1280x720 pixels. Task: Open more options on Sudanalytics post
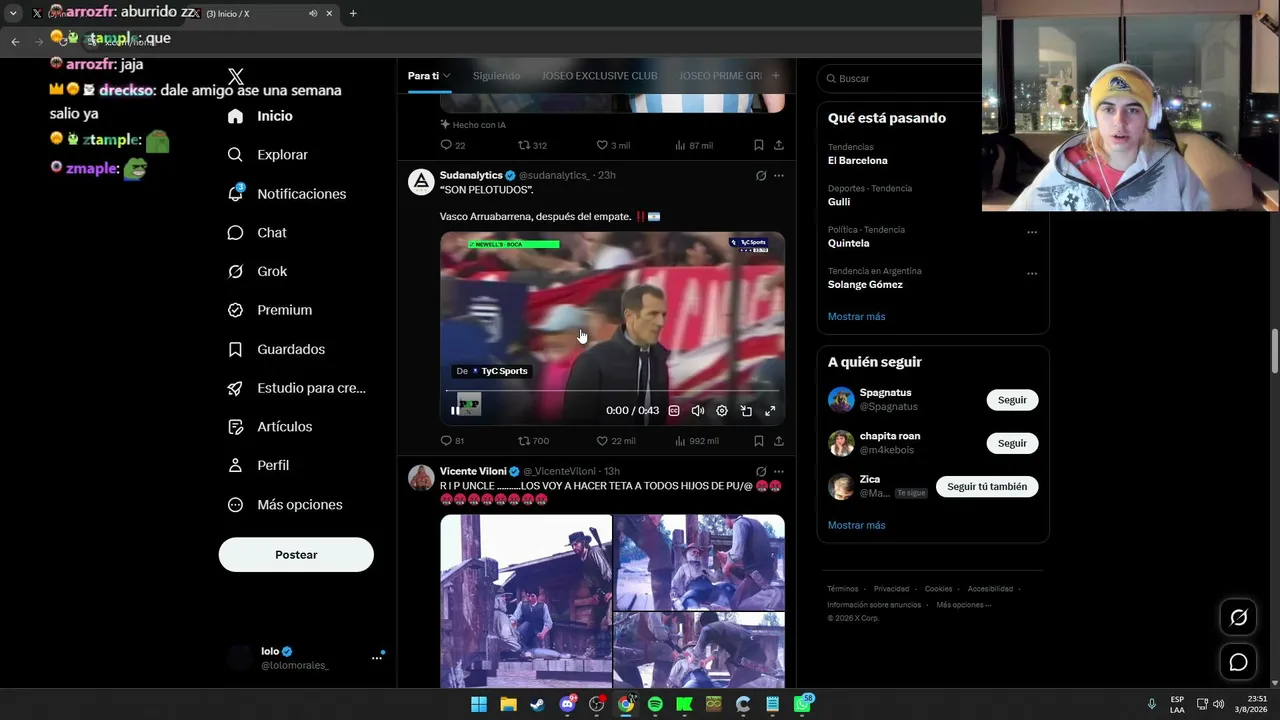pos(779,176)
